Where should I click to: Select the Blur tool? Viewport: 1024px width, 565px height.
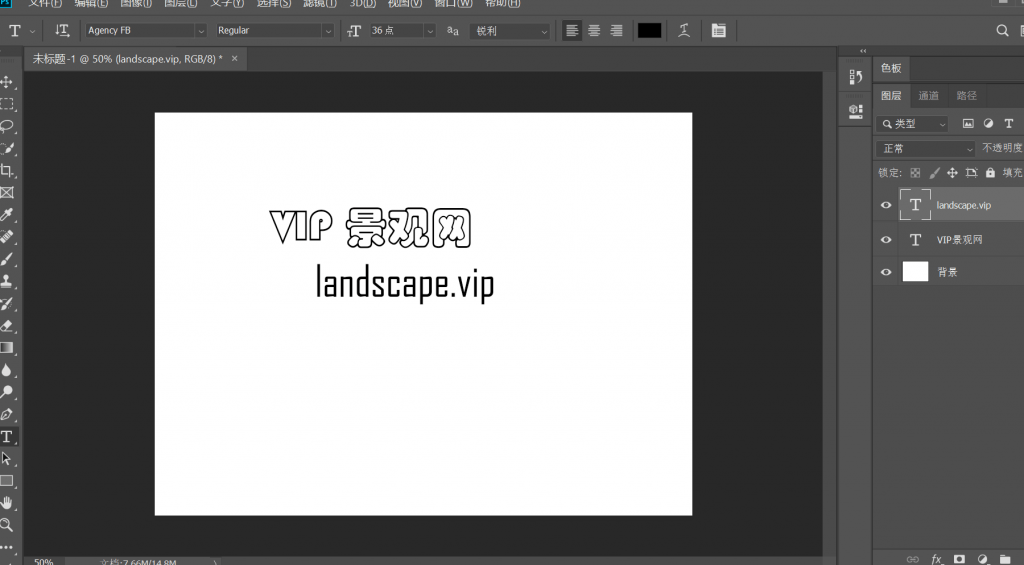click(7, 370)
